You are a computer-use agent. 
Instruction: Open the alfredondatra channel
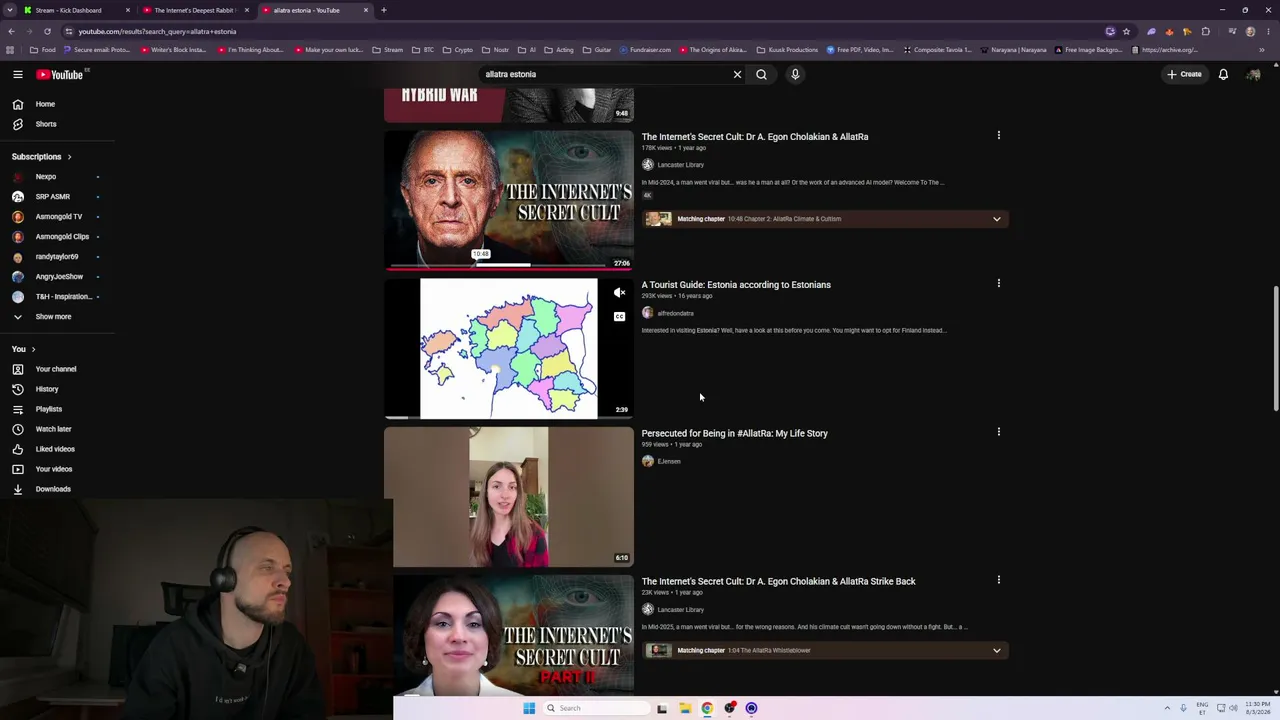(675, 313)
